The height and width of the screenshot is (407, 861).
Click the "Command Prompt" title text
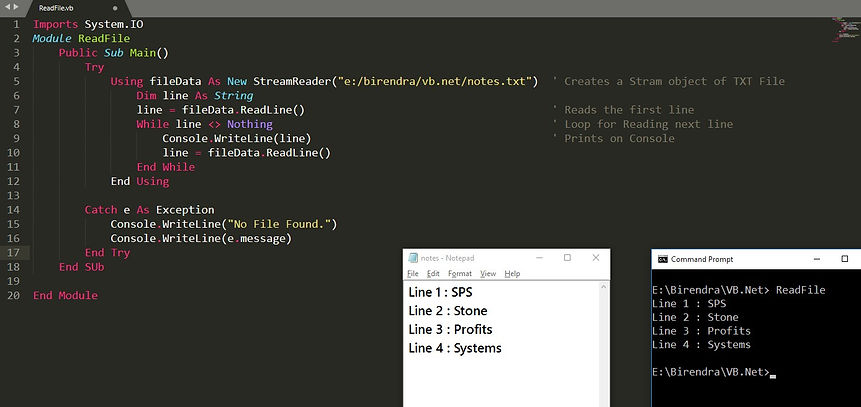pos(702,259)
